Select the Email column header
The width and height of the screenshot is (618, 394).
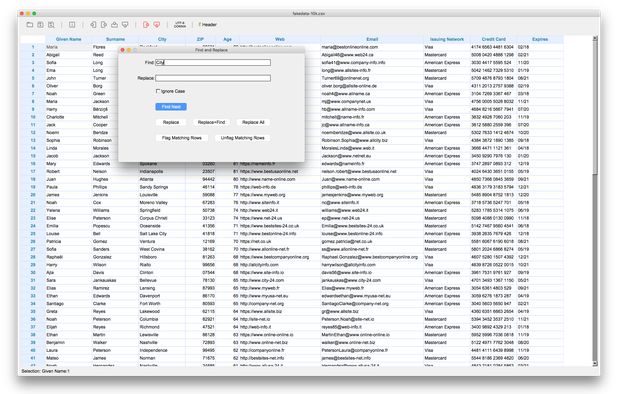(x=372, y=39)
